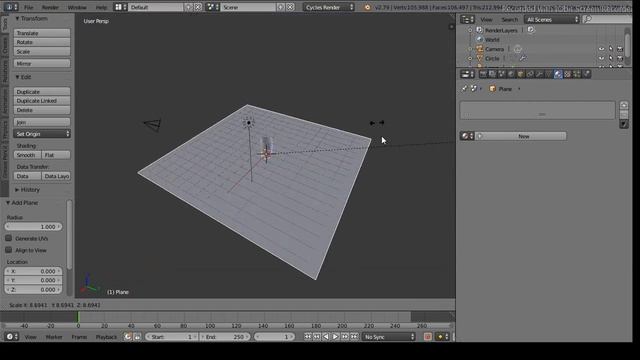Image resolution: width=640 pixels, height=360 pixels.
Task: Open the Particles properties tab
Action: (x=577, y=74)
